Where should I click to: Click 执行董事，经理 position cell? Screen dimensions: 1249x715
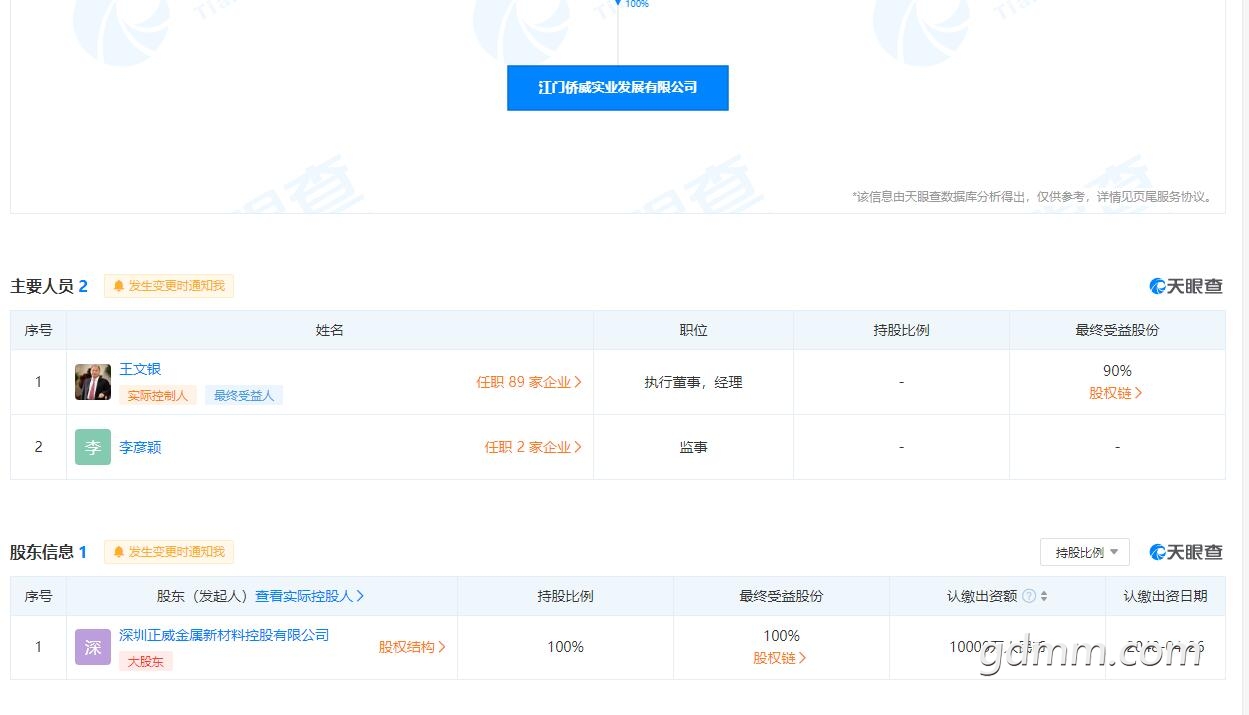point(693,382)
